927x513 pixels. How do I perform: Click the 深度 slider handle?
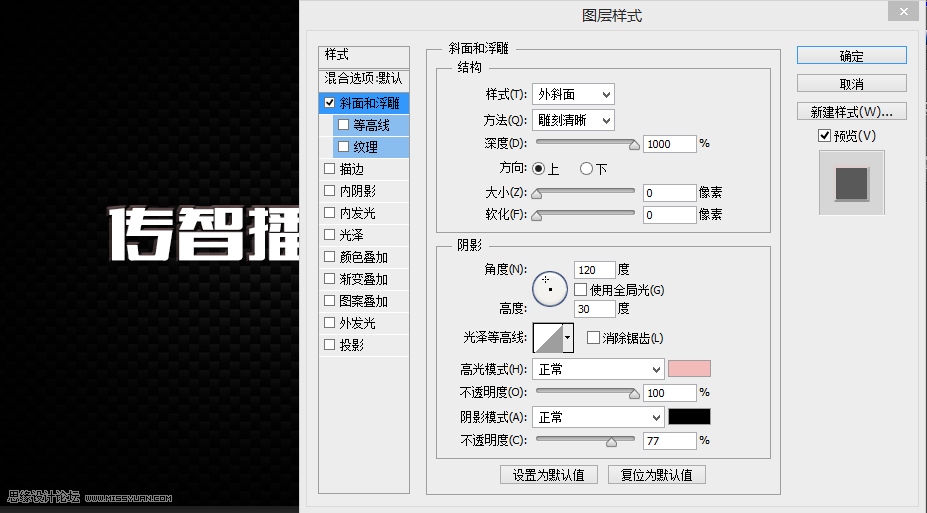(634, 145)
